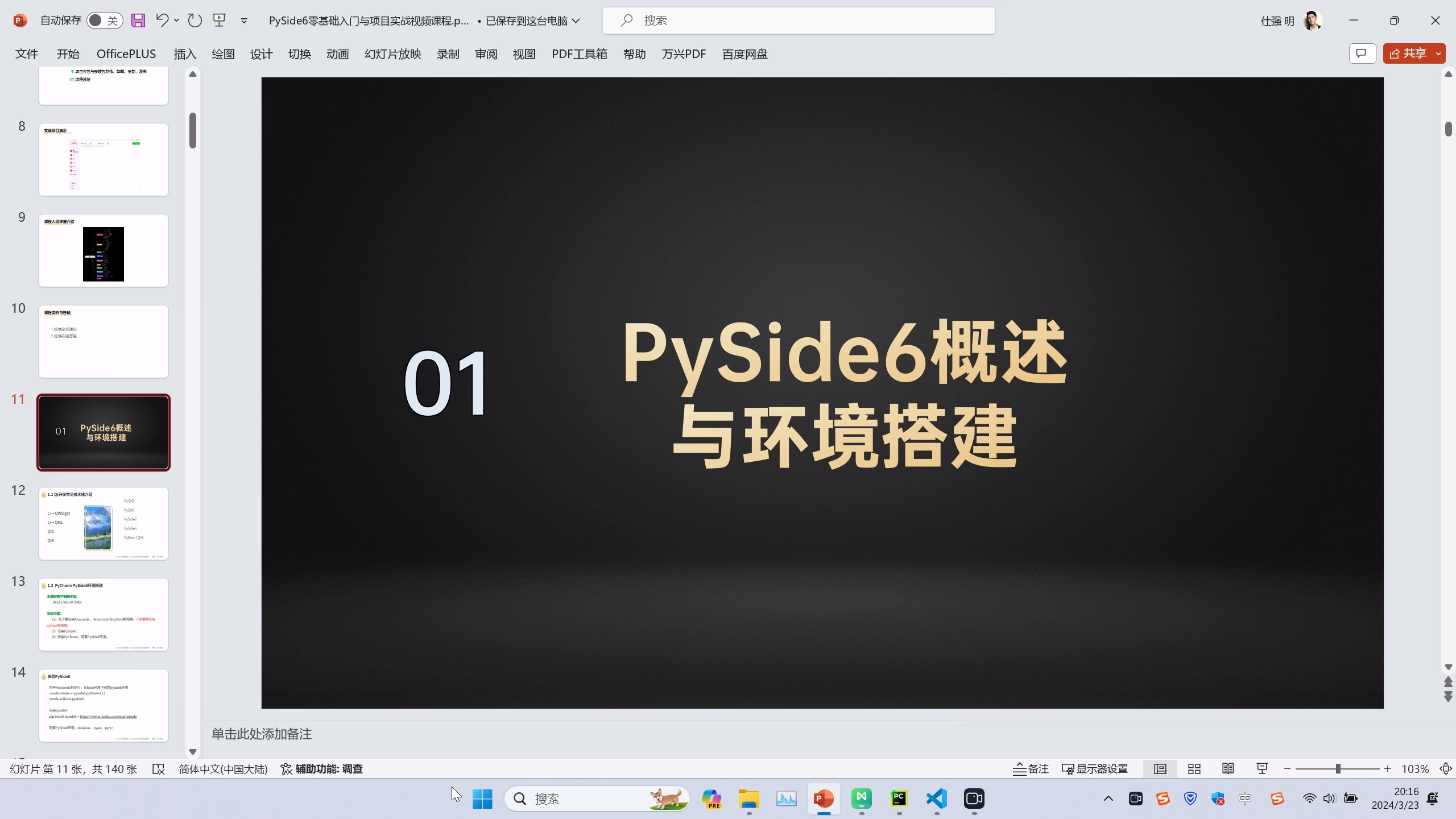
Task: Expand the 共享 button dropdown arrow
Action: coord(1438,53)
